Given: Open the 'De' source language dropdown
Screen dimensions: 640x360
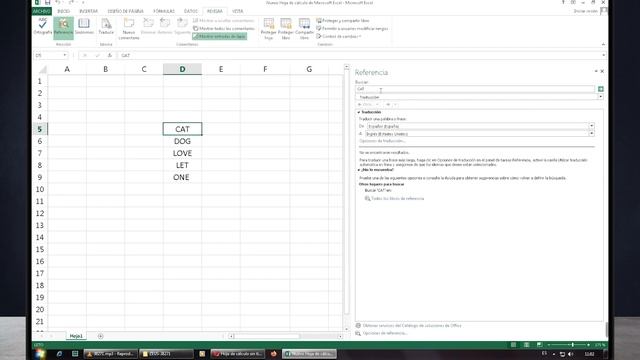Looking at the screenshot, I should 591,126.
